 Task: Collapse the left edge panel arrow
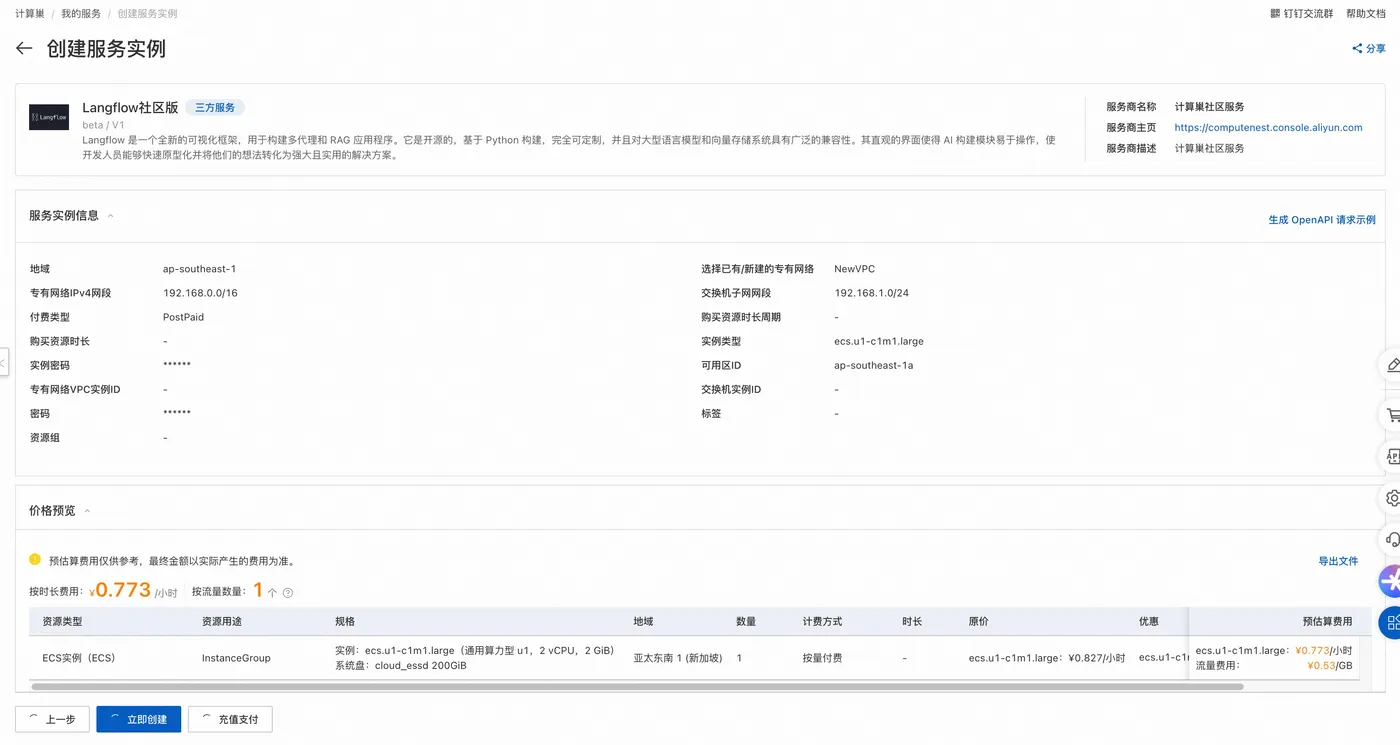[x=4, y=360]
